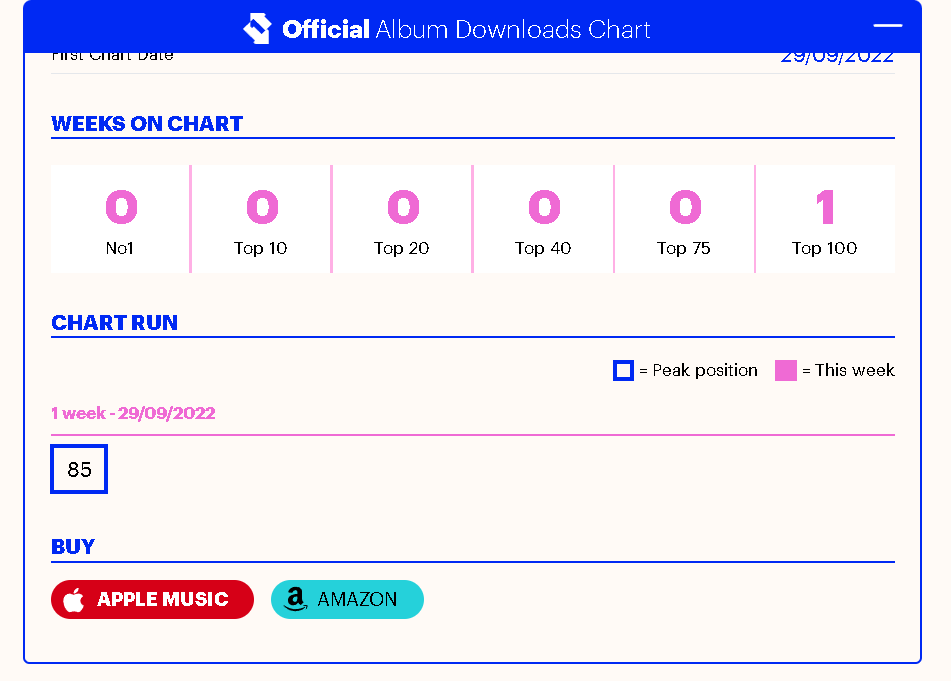Collapse the panel with the minus icon

tap(887, 26)
